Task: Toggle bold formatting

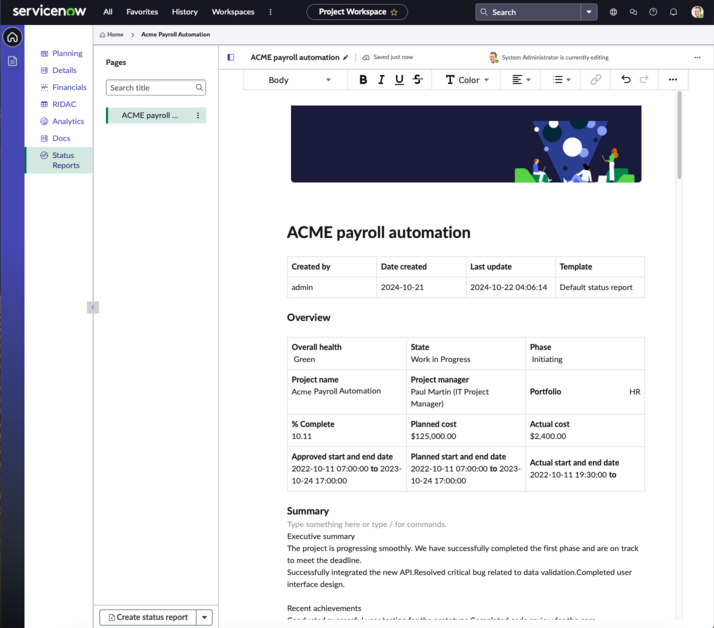Action: pyautogui.click(x=363, y=80)
